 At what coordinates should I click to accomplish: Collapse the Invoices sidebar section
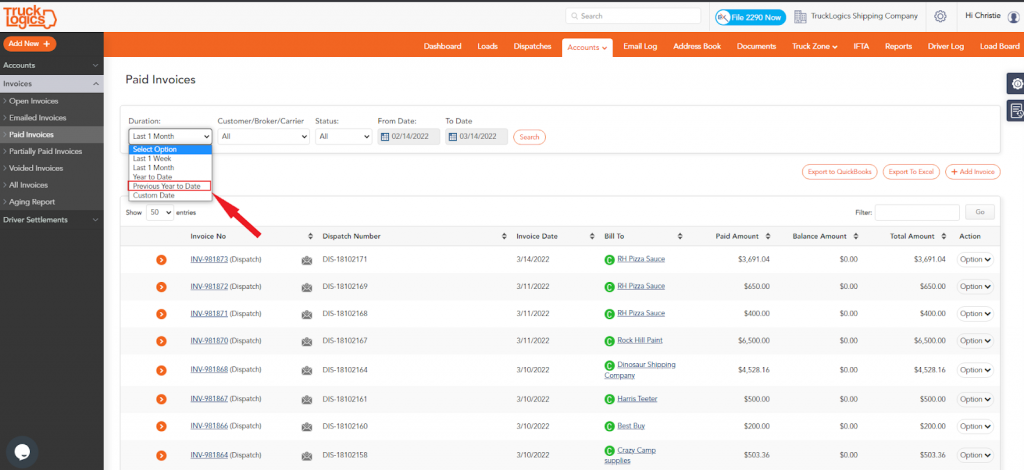(x=52, y=84)
